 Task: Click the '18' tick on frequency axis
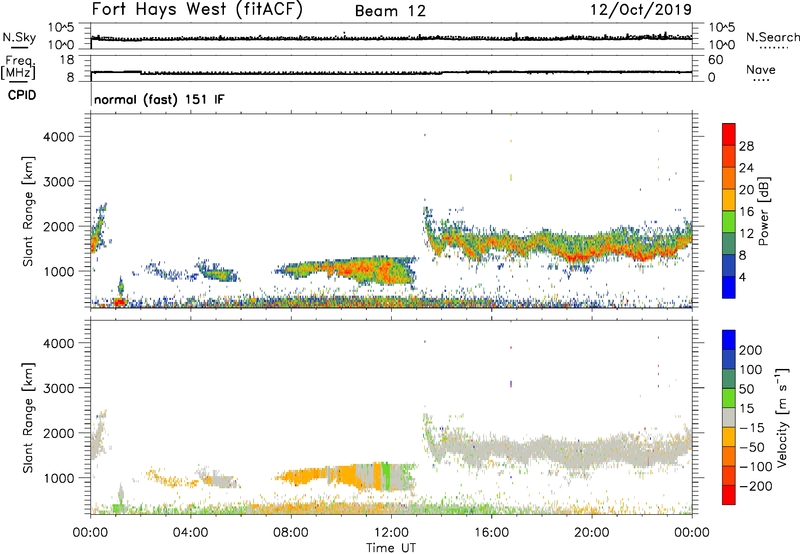click(67, 60)
